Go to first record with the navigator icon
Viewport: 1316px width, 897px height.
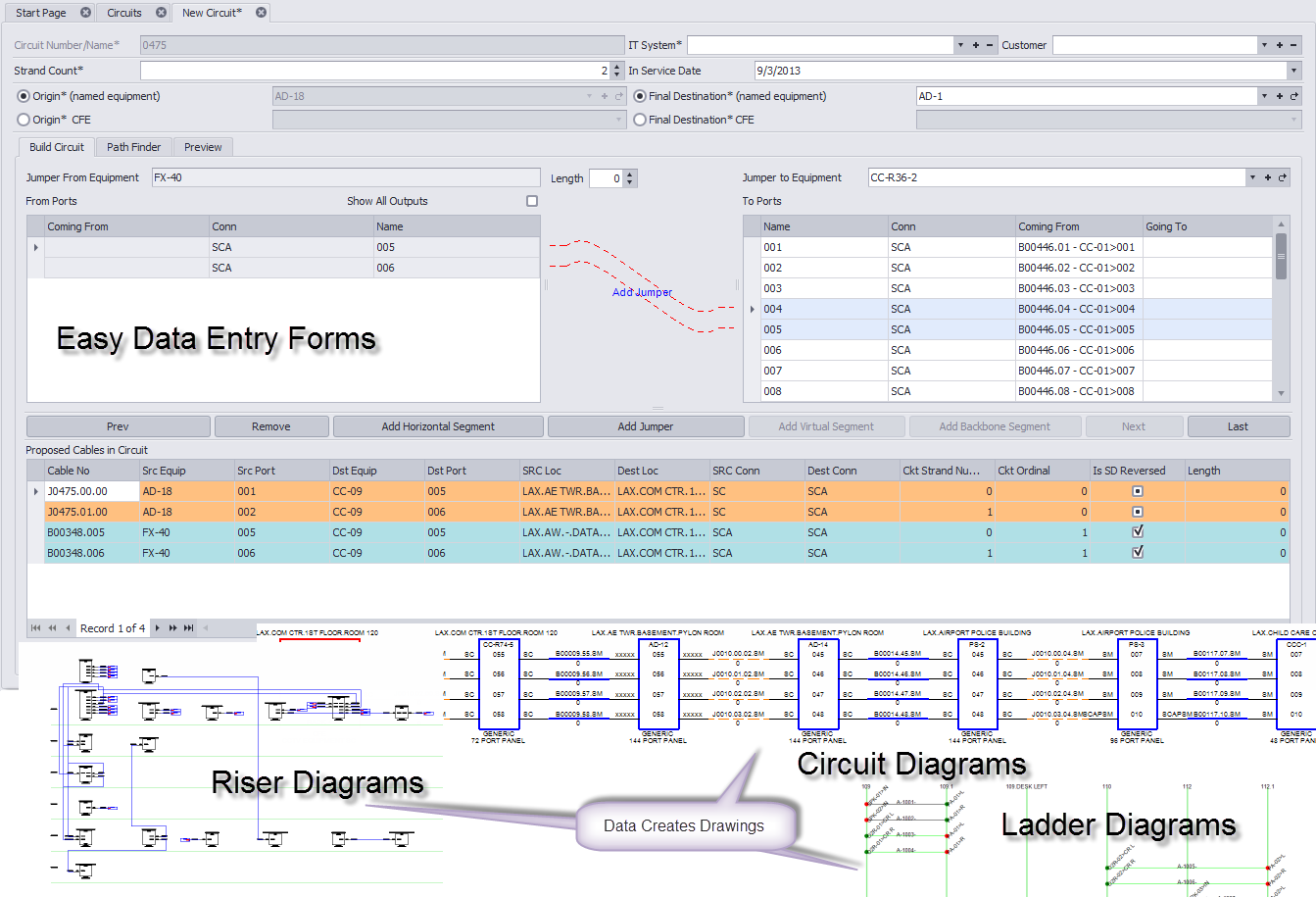pos(36,627)
